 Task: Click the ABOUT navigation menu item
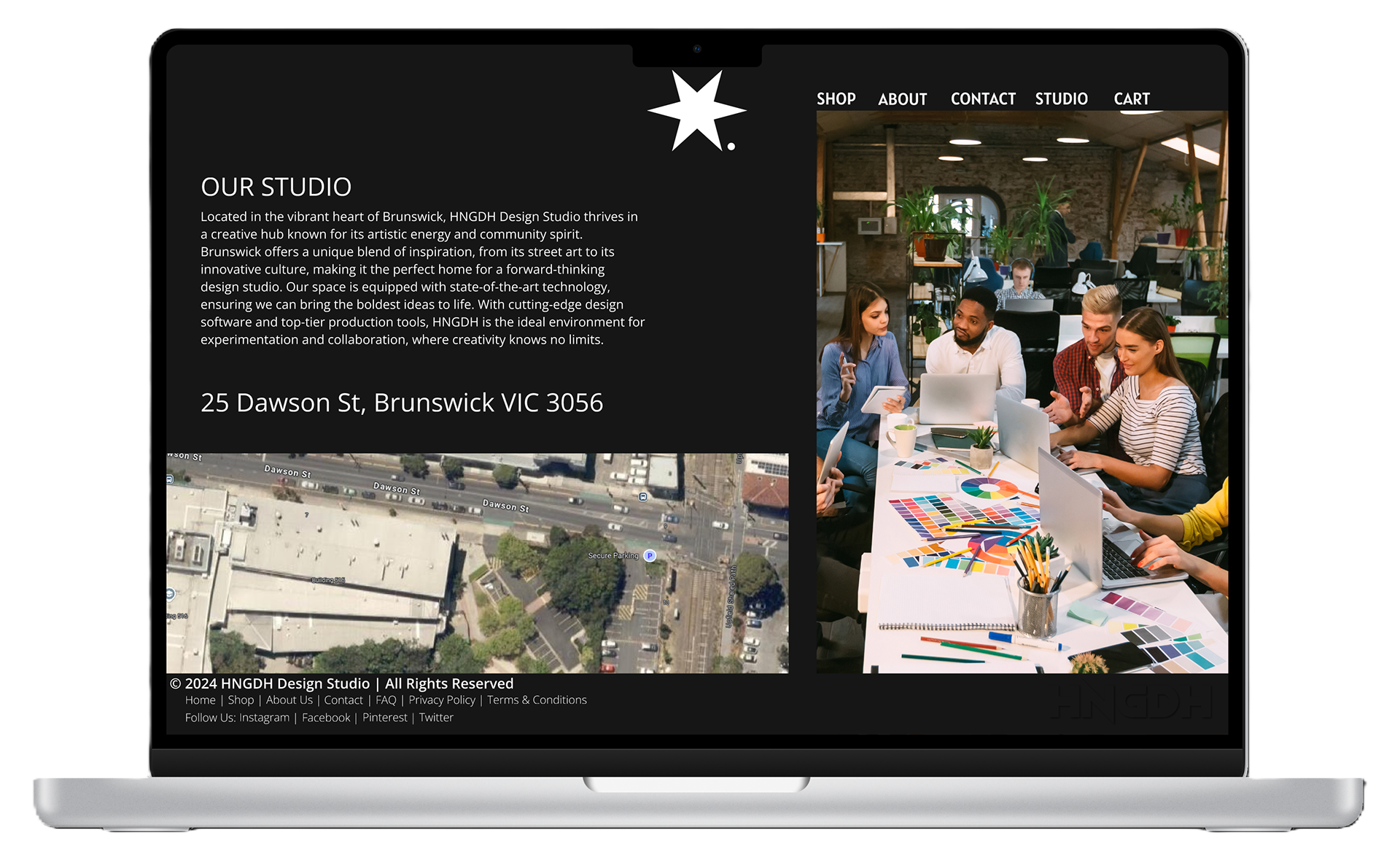pos(901,97)
